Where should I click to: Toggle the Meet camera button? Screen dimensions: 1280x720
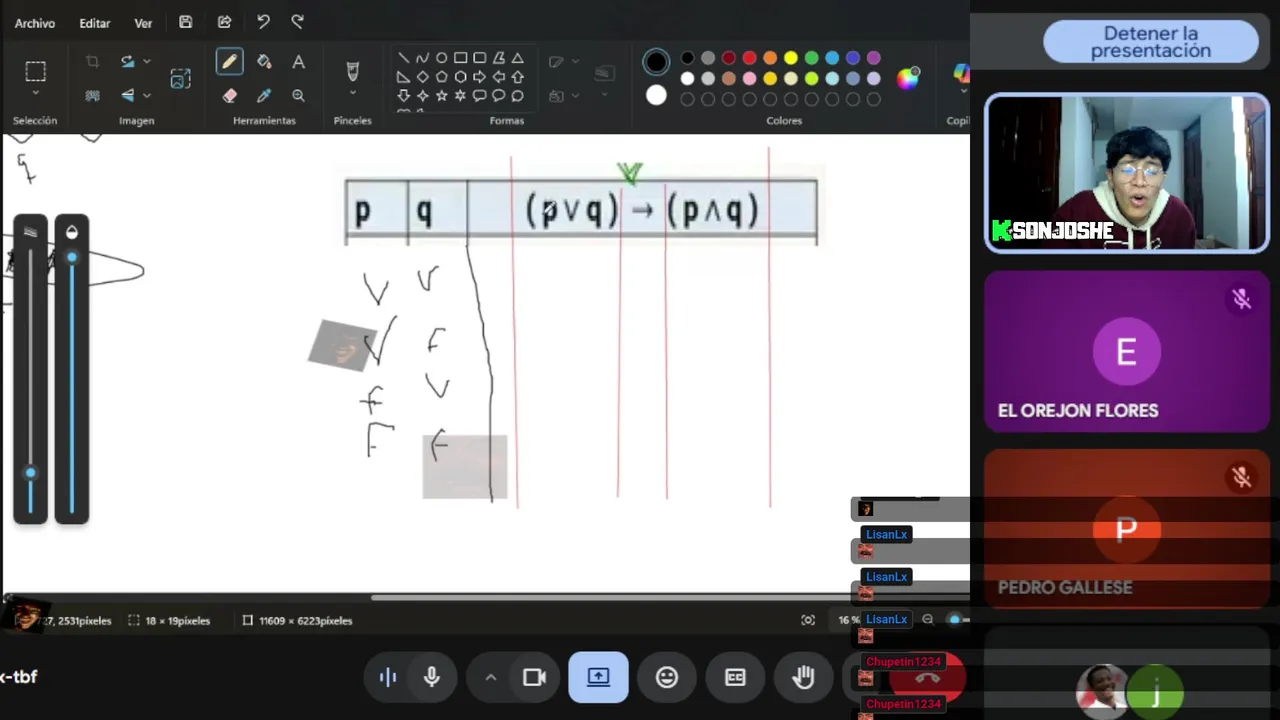(534, 677)
